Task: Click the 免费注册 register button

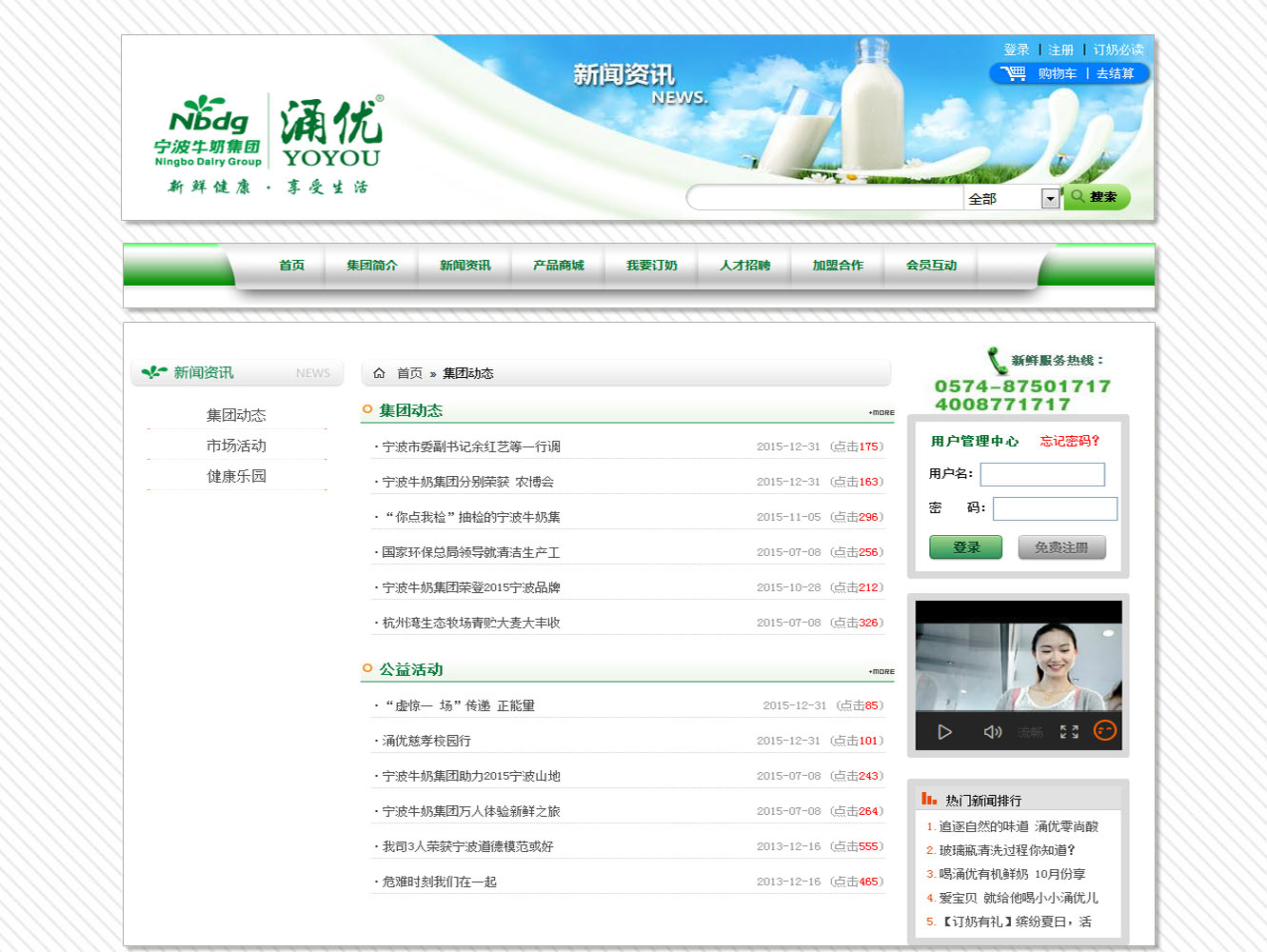Action: pyautogui.click(x=1061, y=547)
